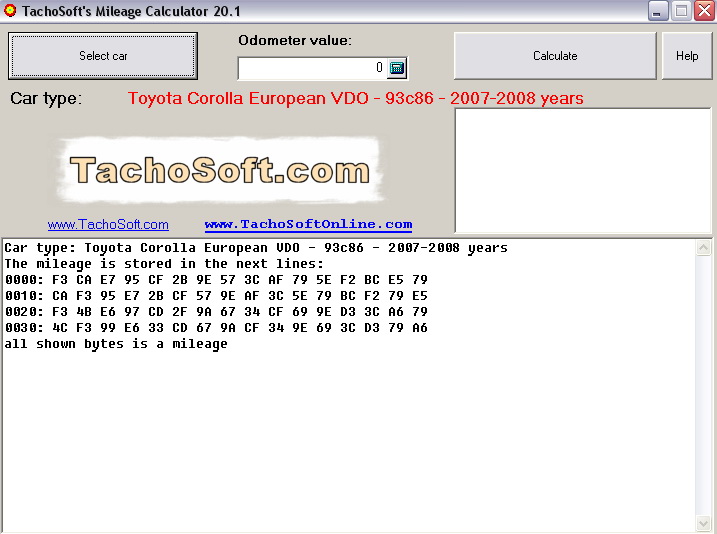Select hex line starting 0030:
The image size is (717, 534).
tap(216, 327)
